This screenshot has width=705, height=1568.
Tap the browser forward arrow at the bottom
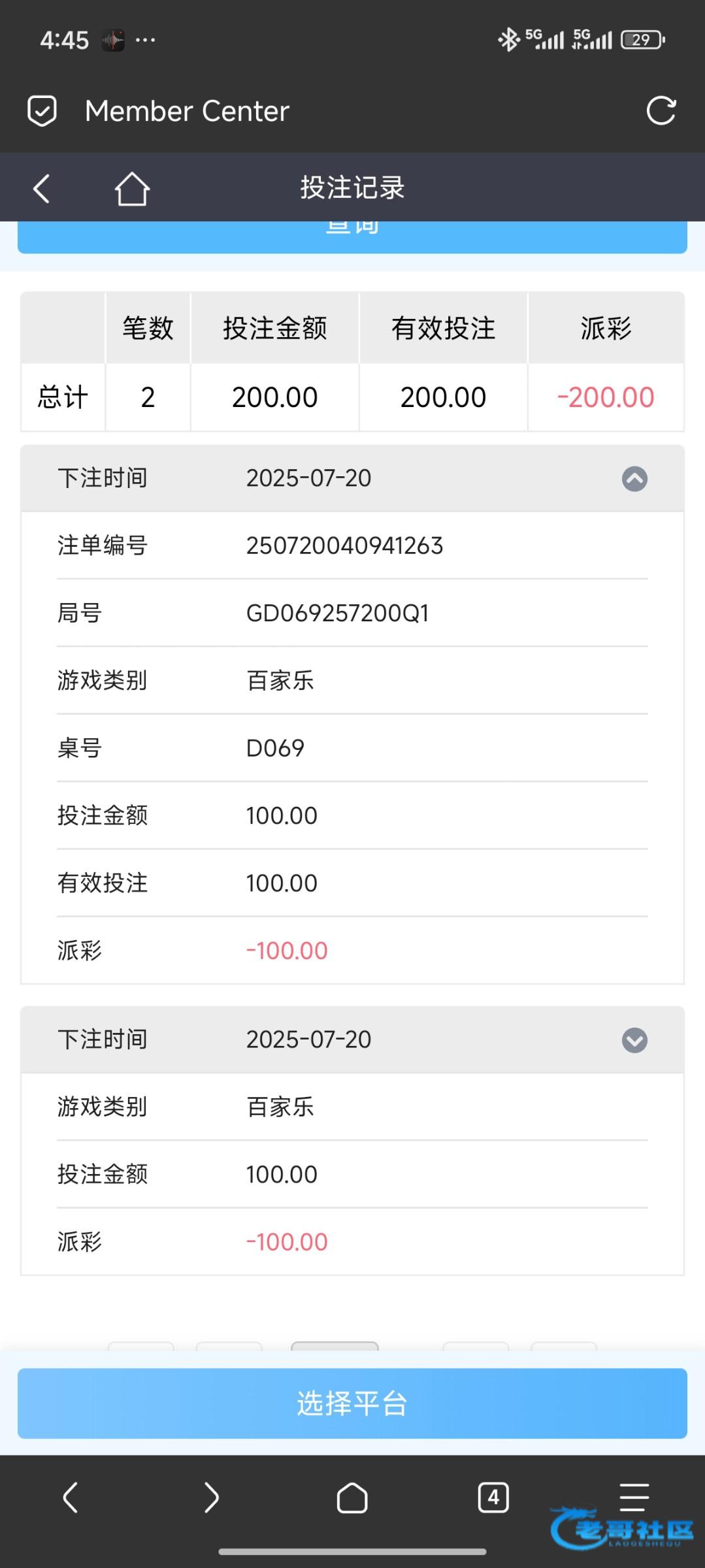tap(211, 1497)
